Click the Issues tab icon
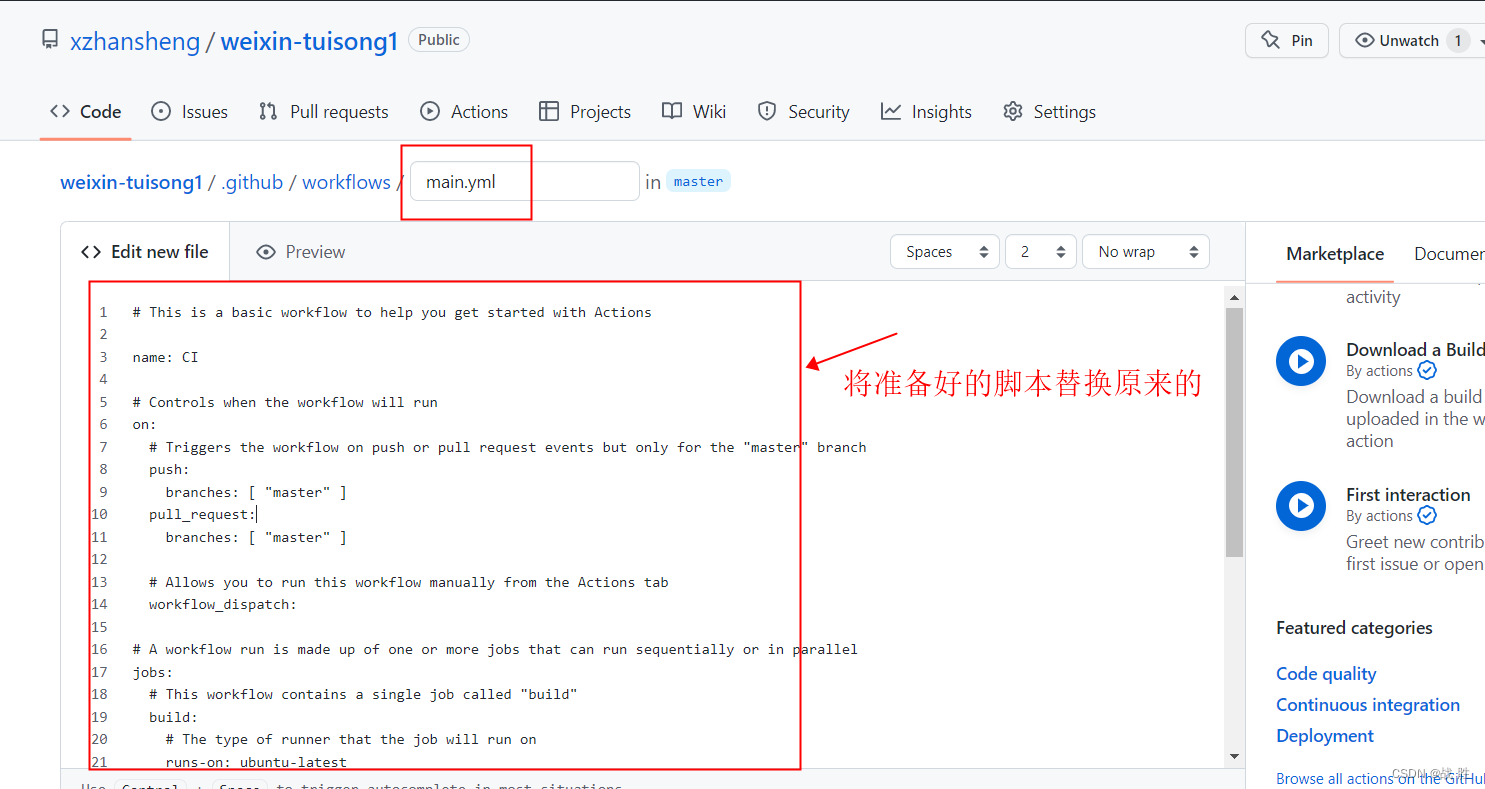Screen dimensions: 1485x789 click(x=160, y=111)
